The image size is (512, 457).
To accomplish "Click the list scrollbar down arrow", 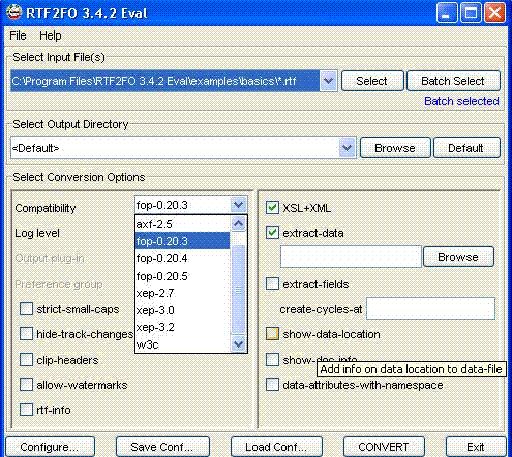I will (x=238, y=344).
